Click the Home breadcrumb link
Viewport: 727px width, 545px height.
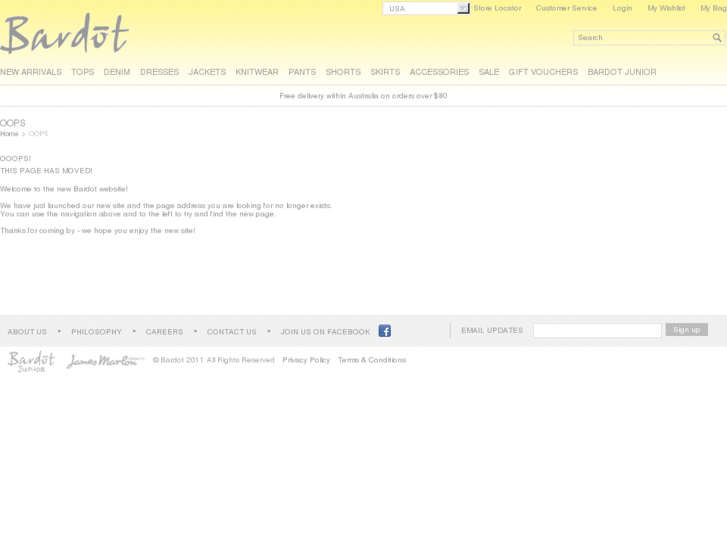point(9,134)
